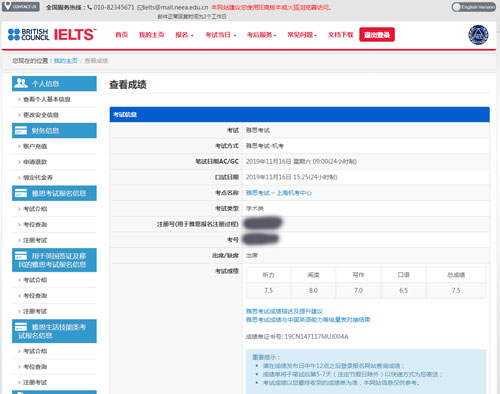Viewport: 500px width, 394px height.
Task: Click the 个人信息 sidebar header
Action: [54, 83]
